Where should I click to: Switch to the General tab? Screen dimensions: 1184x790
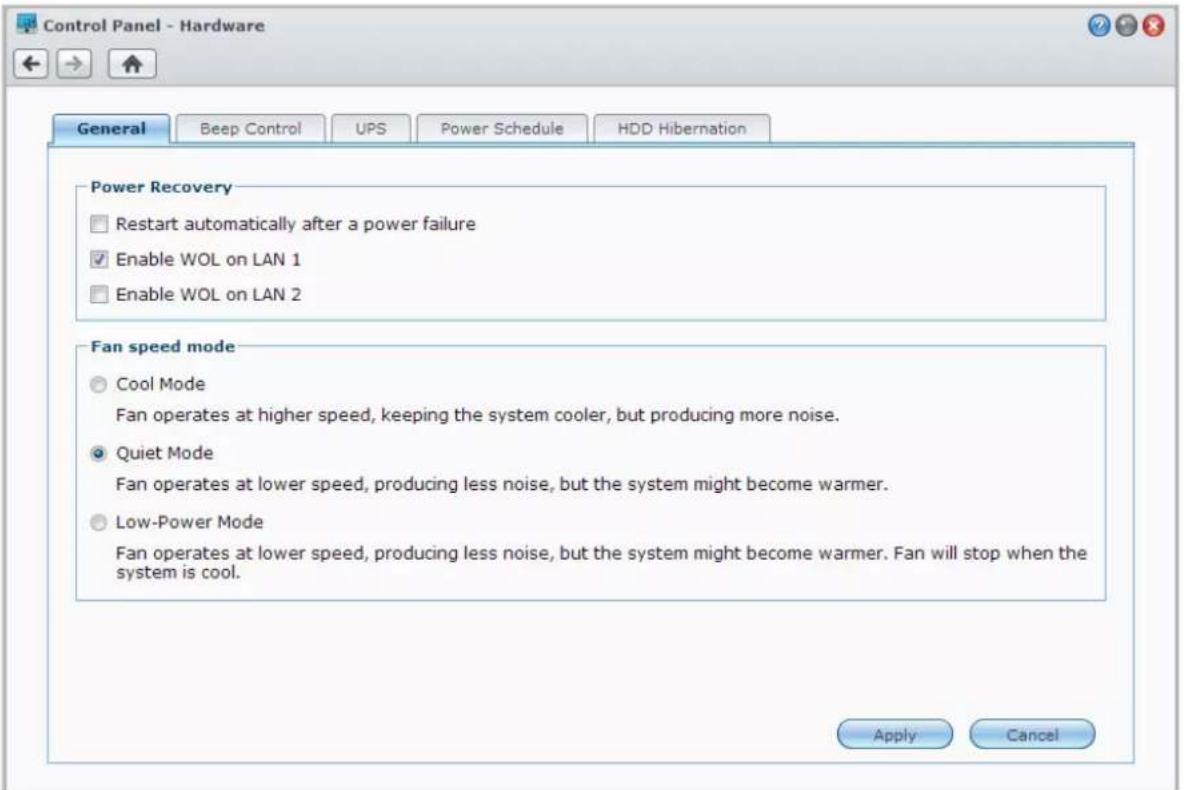pos(112,128)
